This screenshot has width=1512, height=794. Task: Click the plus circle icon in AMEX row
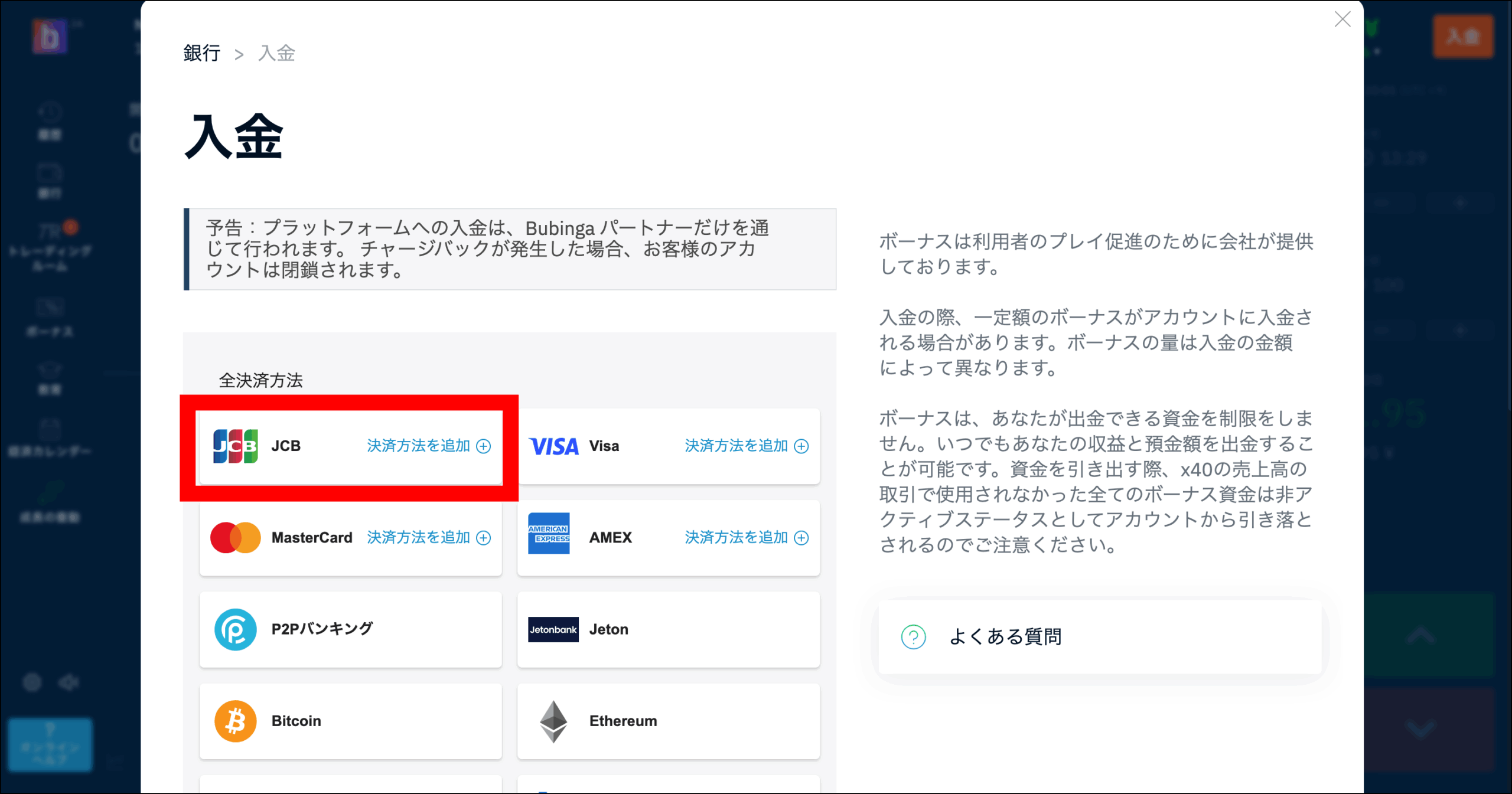[x=801, y=538]
